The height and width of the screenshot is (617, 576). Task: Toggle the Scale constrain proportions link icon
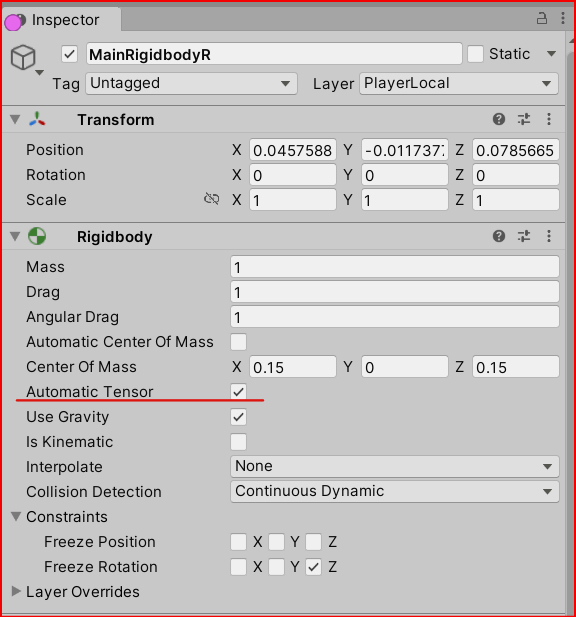point(212,199)
